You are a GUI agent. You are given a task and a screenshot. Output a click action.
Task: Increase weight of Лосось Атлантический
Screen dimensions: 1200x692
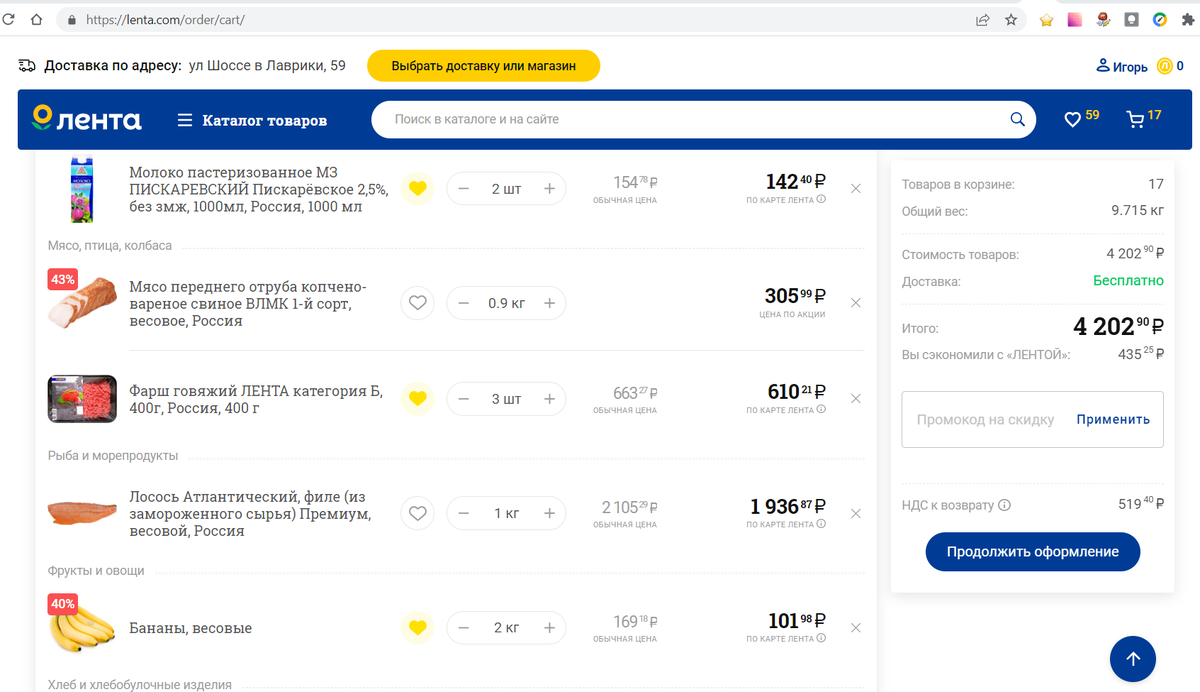coord(549,513)
